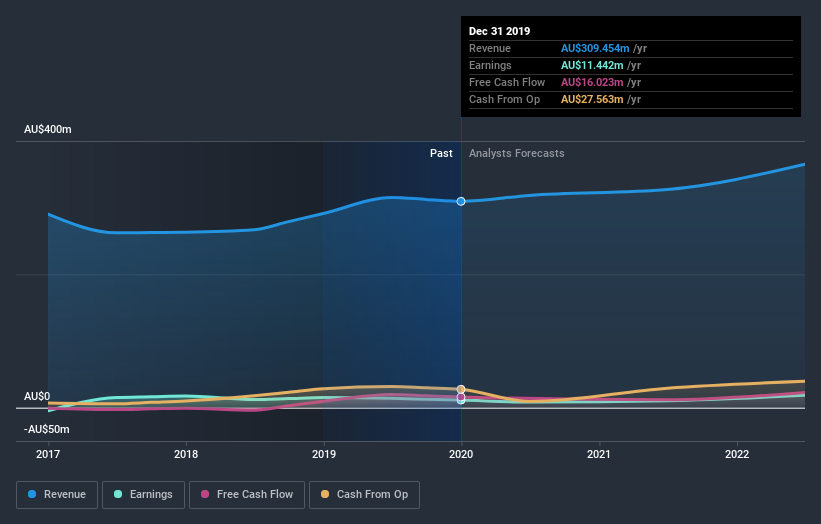Screen dimensions: 821x524
Task: Toggle the Free Cash Flow legend series
Action: point(247,495)
